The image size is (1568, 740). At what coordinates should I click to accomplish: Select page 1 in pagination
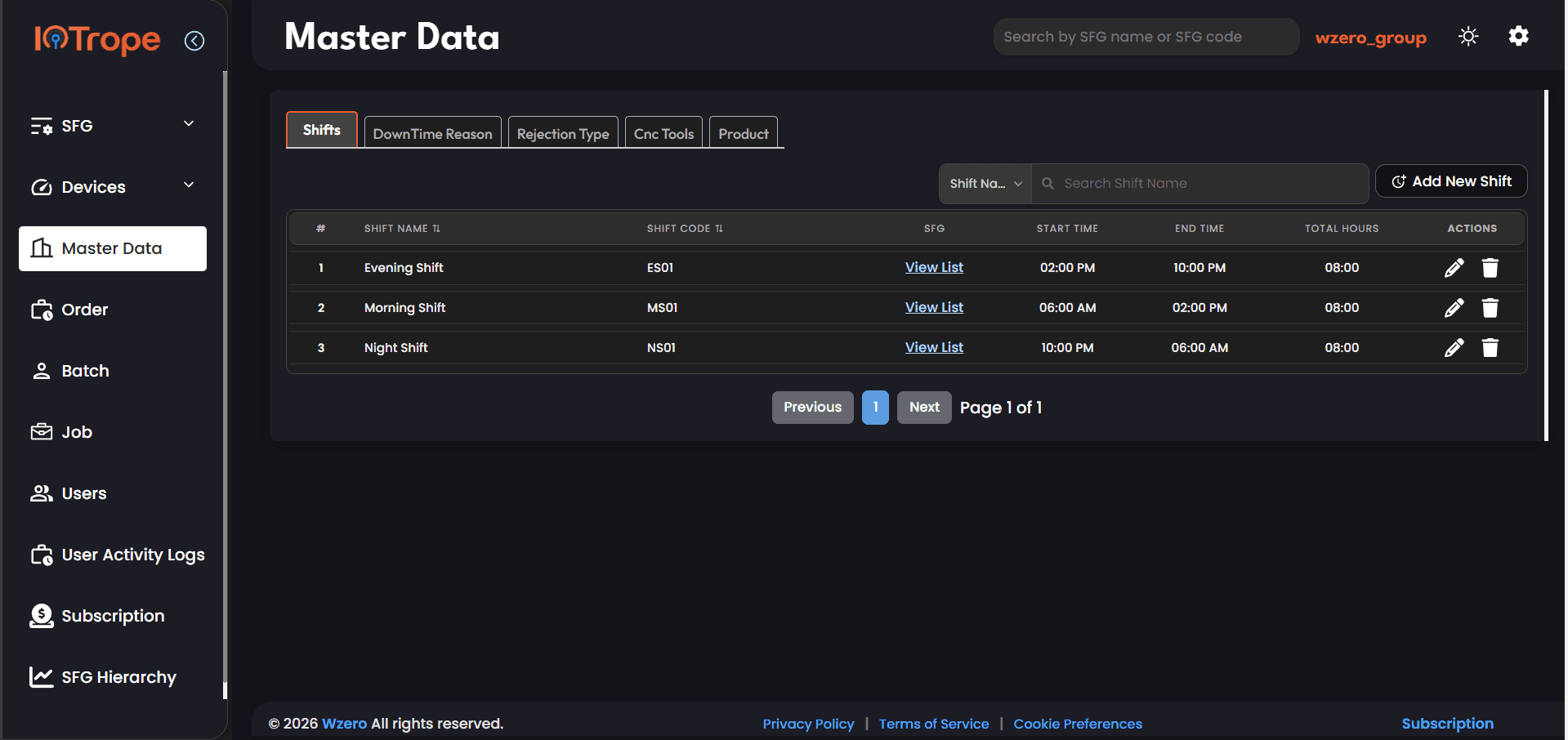point(875,408)
